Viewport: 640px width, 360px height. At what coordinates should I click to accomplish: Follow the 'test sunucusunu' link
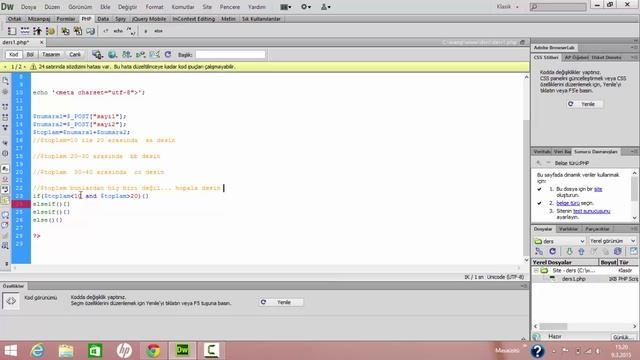tap(591, 211)
